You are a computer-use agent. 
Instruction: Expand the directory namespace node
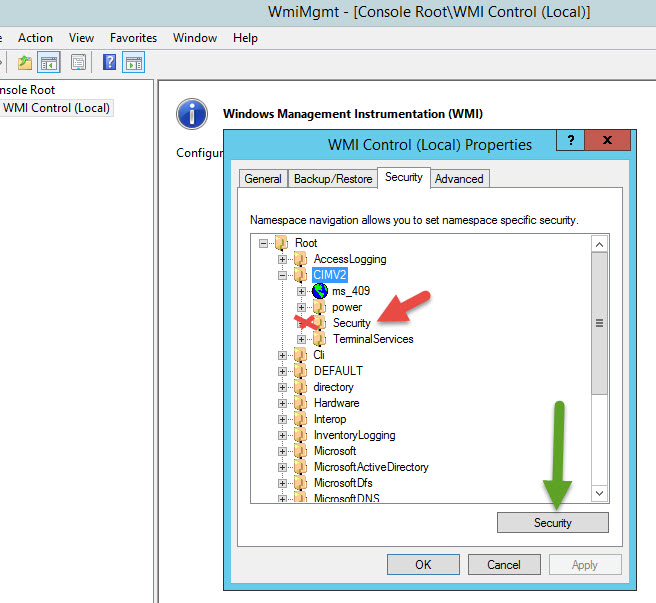[282, 387]
